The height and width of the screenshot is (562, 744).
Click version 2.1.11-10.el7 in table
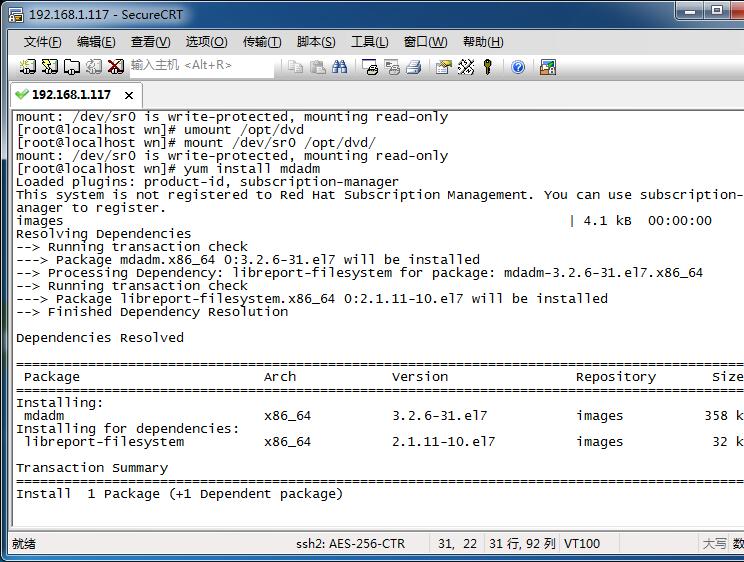[x=444, y=442]
